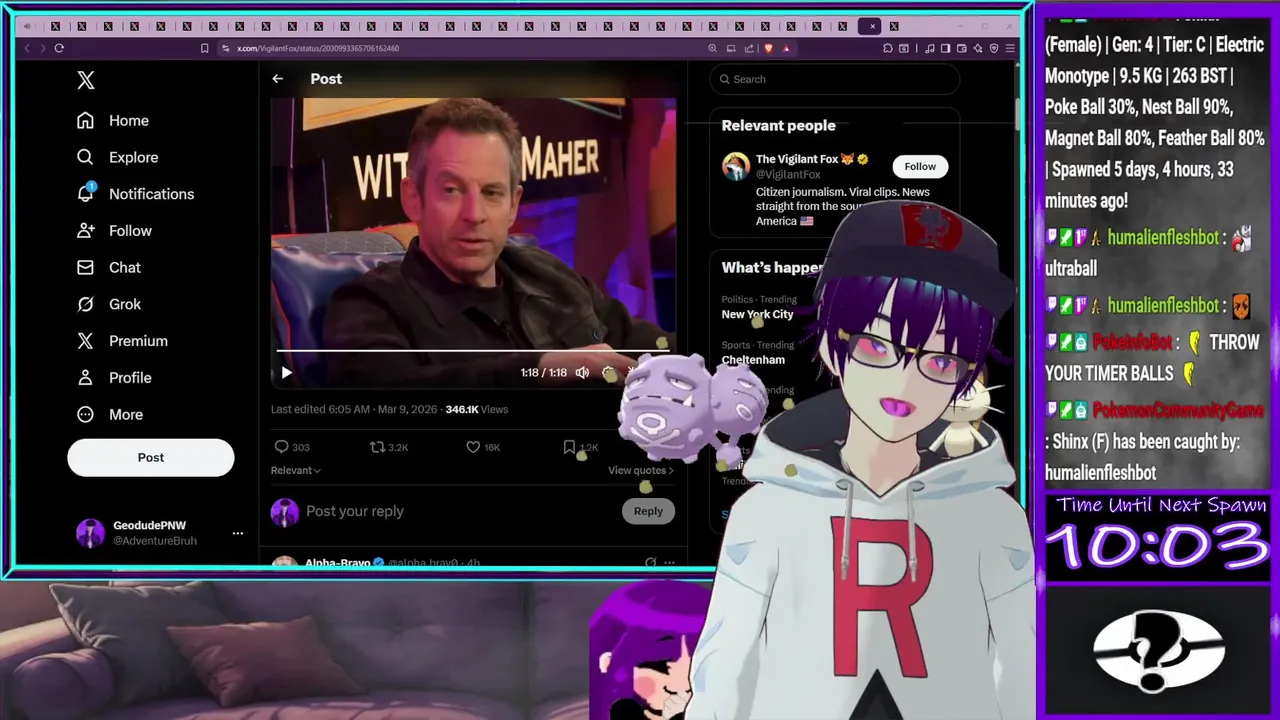Go back with the browser back arrow
Image resolution: width=1280 pixels, height=720 pixels.
pos(27,48)
